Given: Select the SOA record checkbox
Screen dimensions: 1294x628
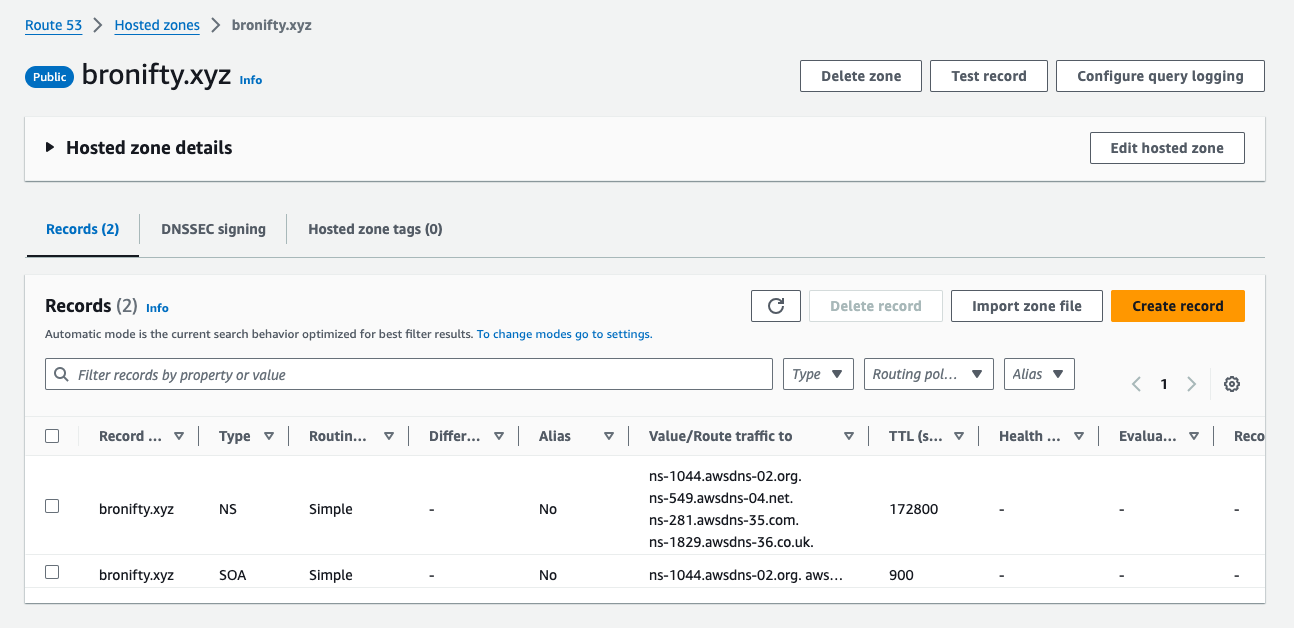Looking at the screenshot, I should click(x=52, y=573).
